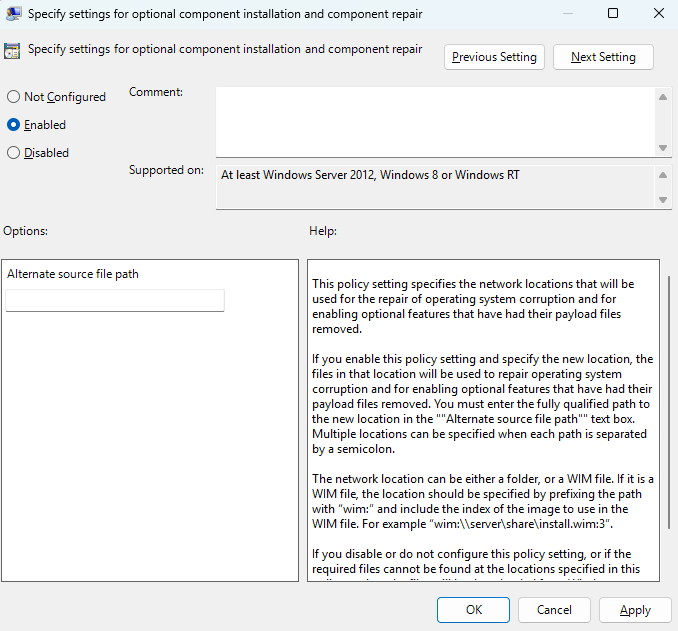Apply the policy setting

coord(635,610)
